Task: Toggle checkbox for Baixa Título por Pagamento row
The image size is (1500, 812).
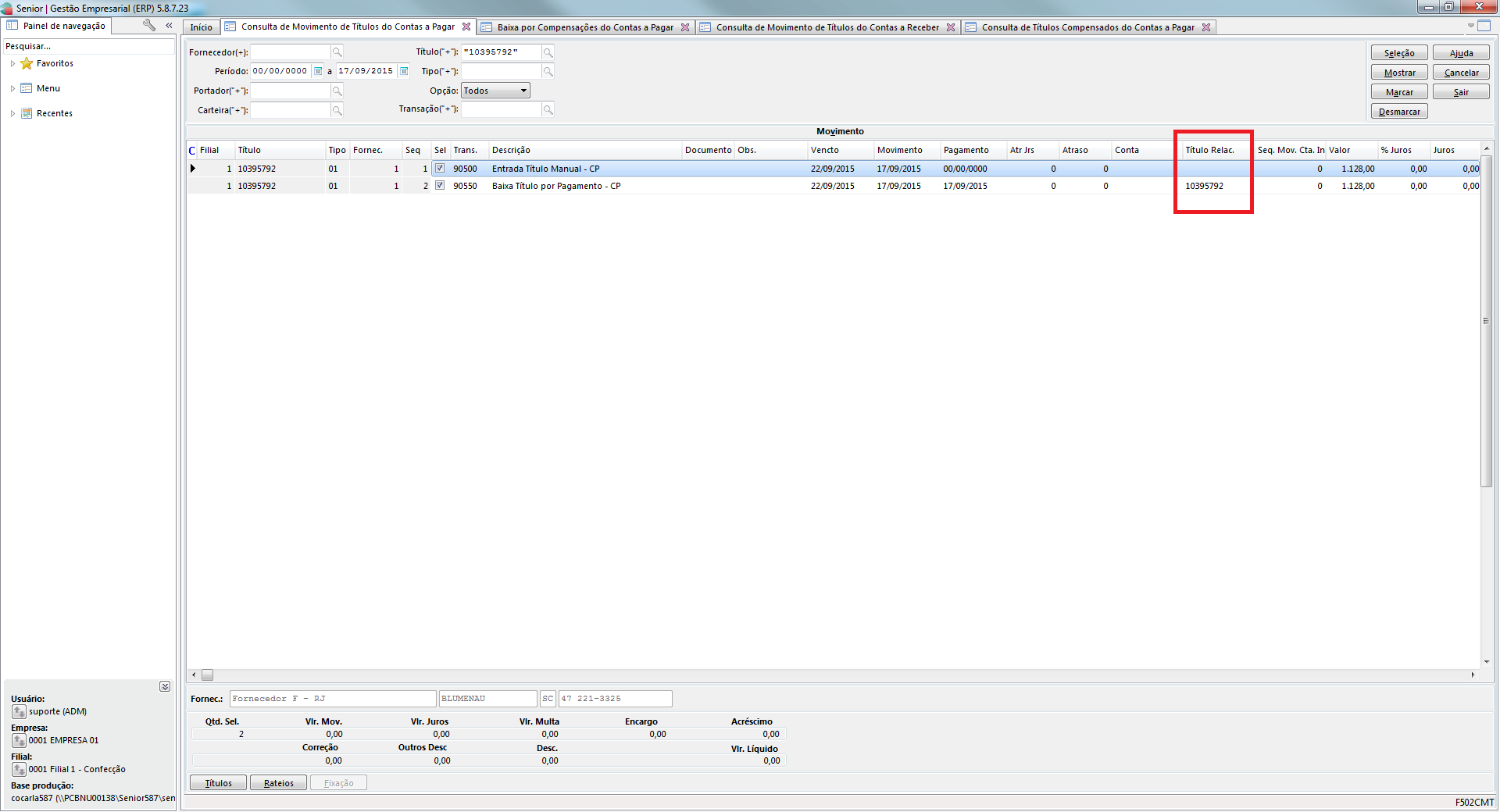Action: pos(440,186)
